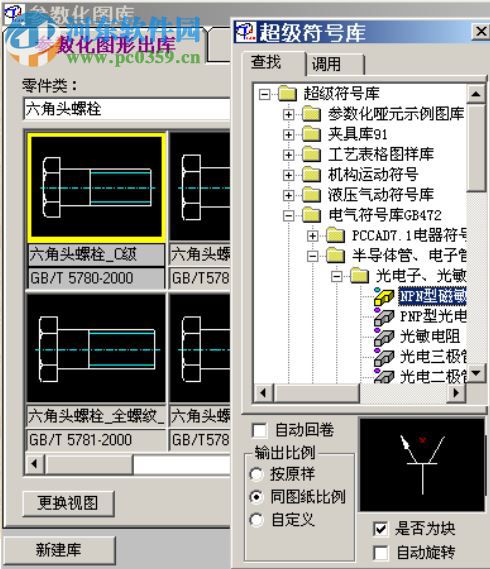Click the thumbnail list scroll left arrow
Image resolution: width=490 pixels, height=569 pixels.
tap(35, 464)
